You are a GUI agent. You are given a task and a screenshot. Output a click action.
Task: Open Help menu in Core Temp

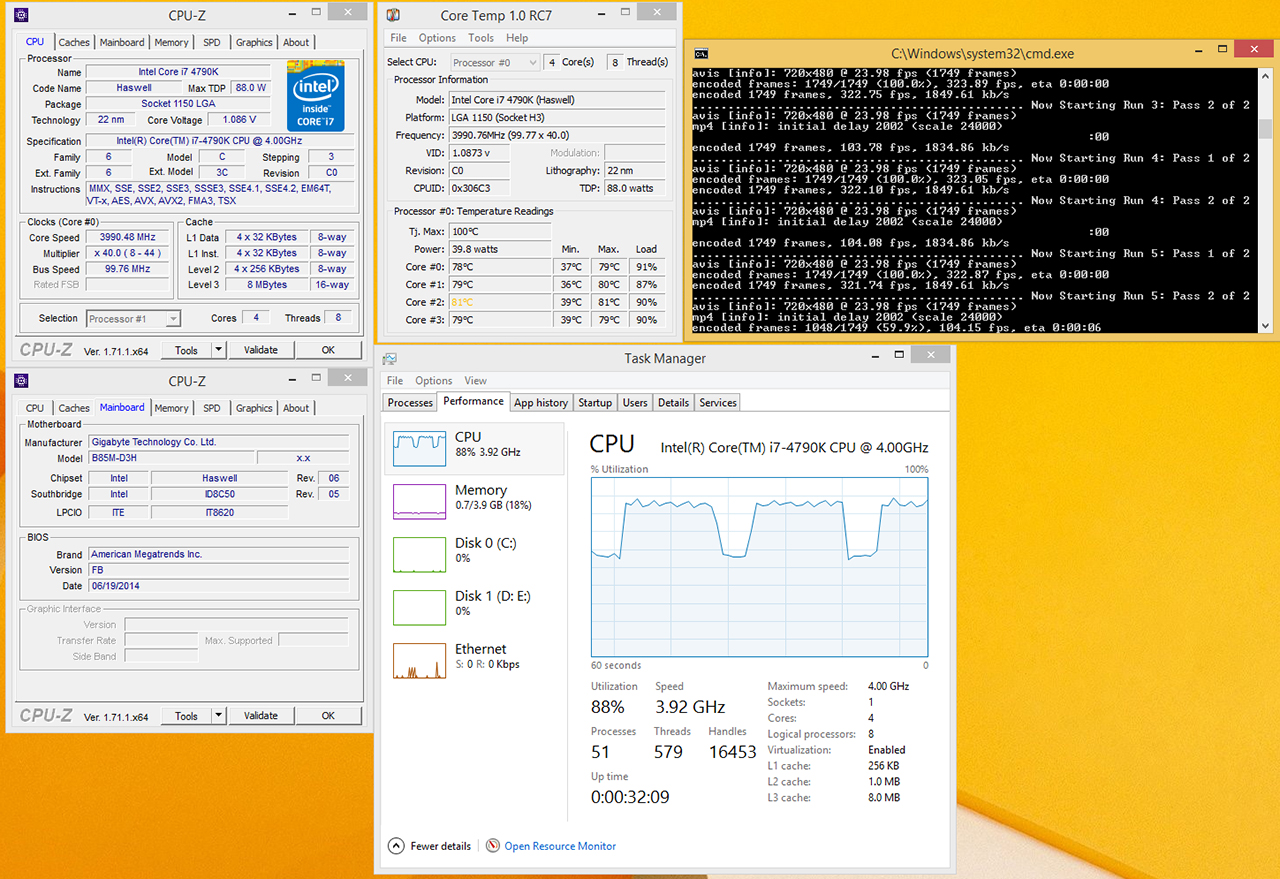tap(517, 38)
